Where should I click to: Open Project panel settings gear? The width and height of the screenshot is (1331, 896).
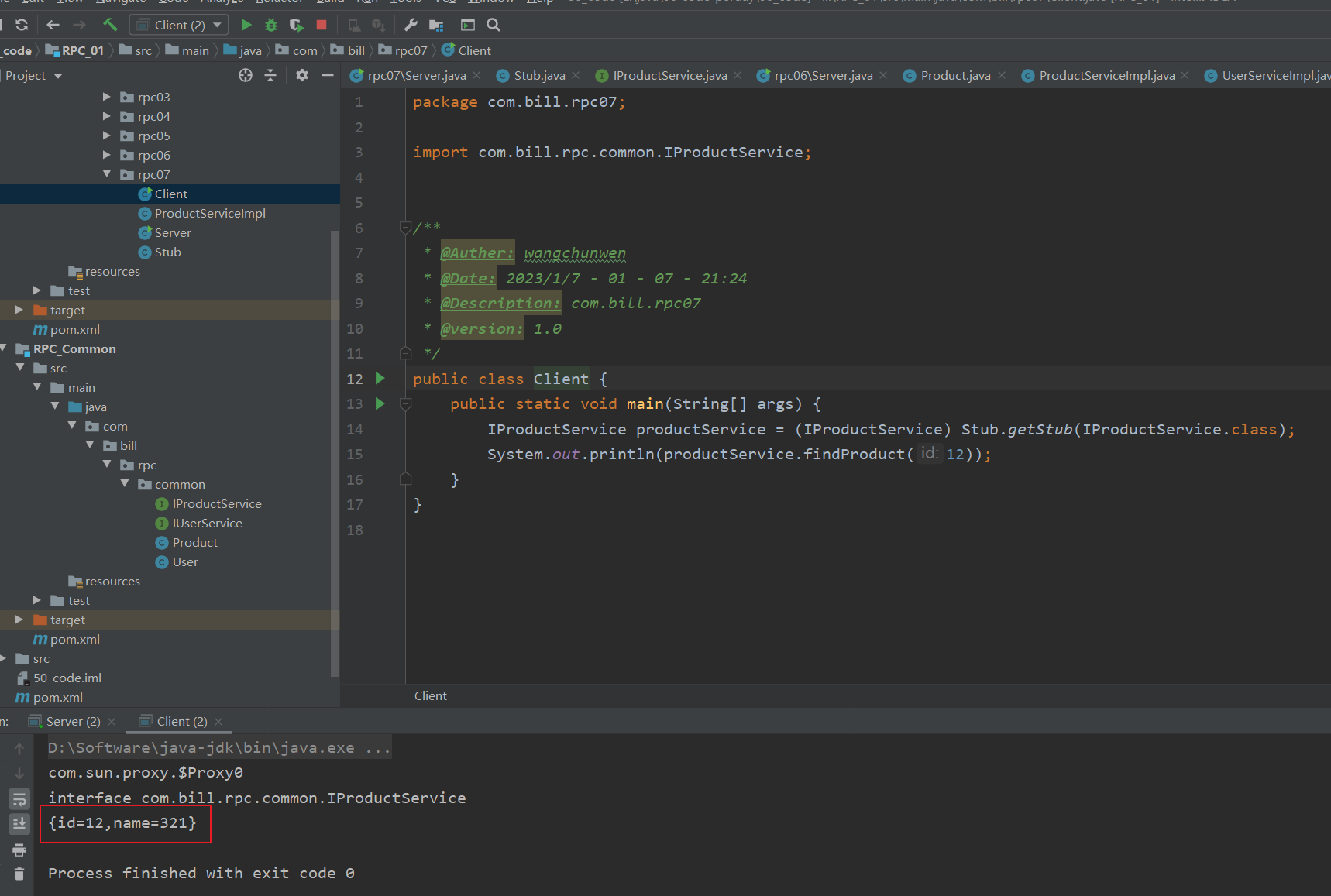click(x=301, y=75)
